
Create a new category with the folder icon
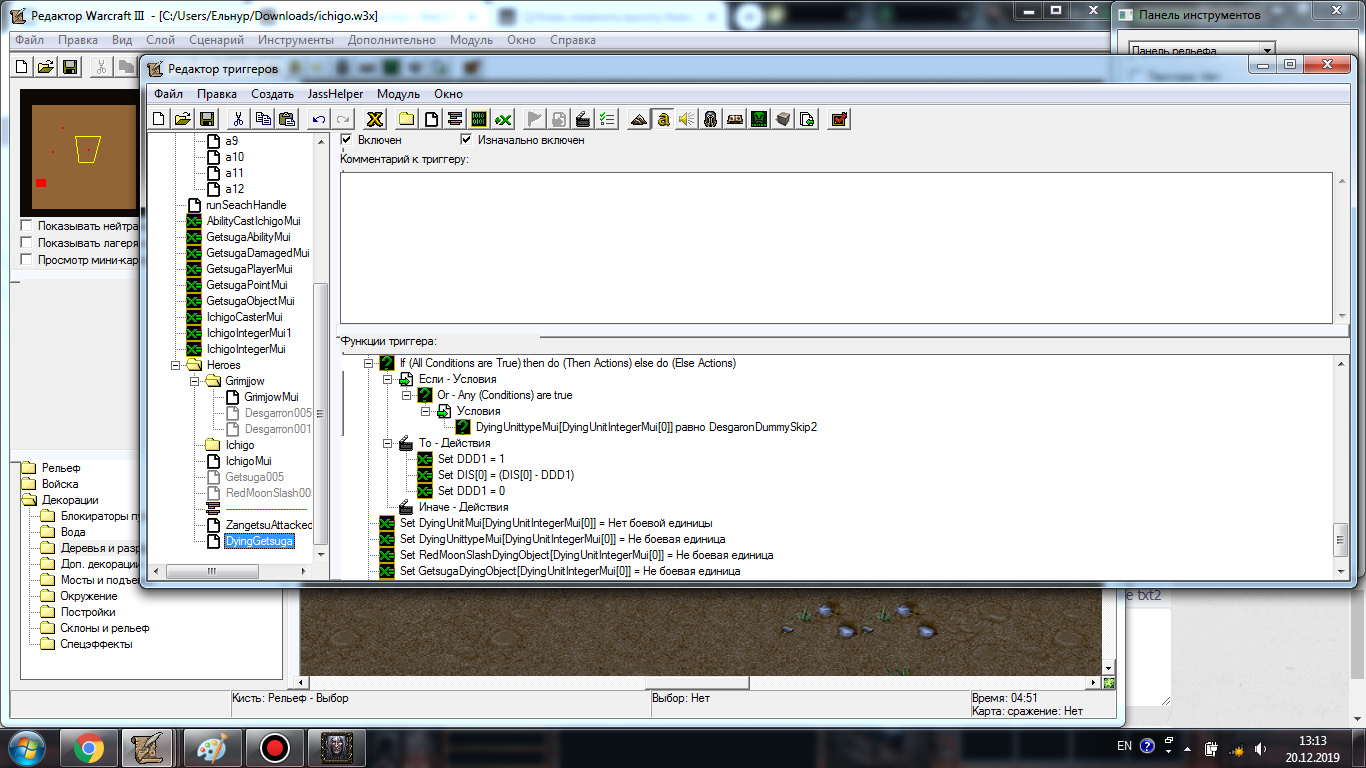(x=407, y=119)
